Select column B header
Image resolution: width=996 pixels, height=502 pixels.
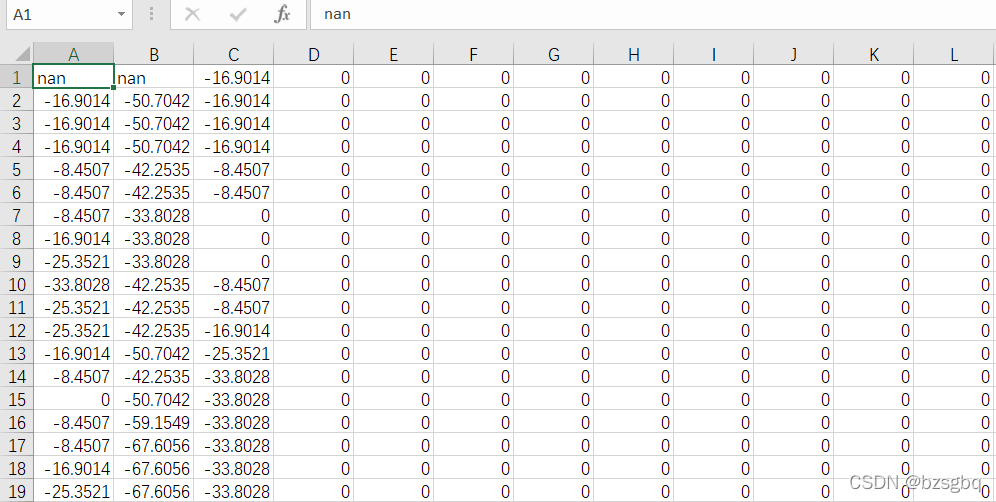tap(154, 54)
